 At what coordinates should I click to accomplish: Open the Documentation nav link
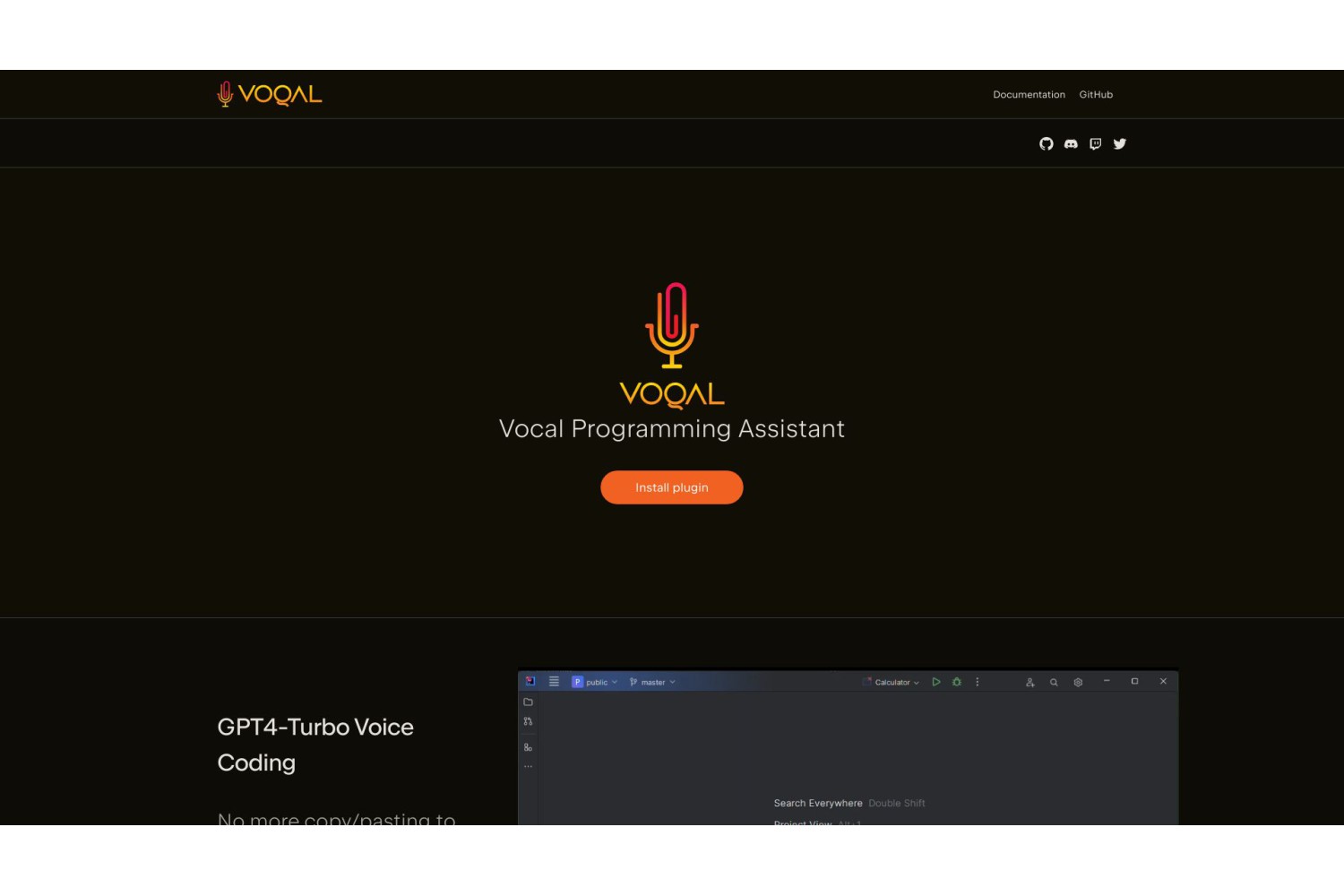click(1029, 94)
